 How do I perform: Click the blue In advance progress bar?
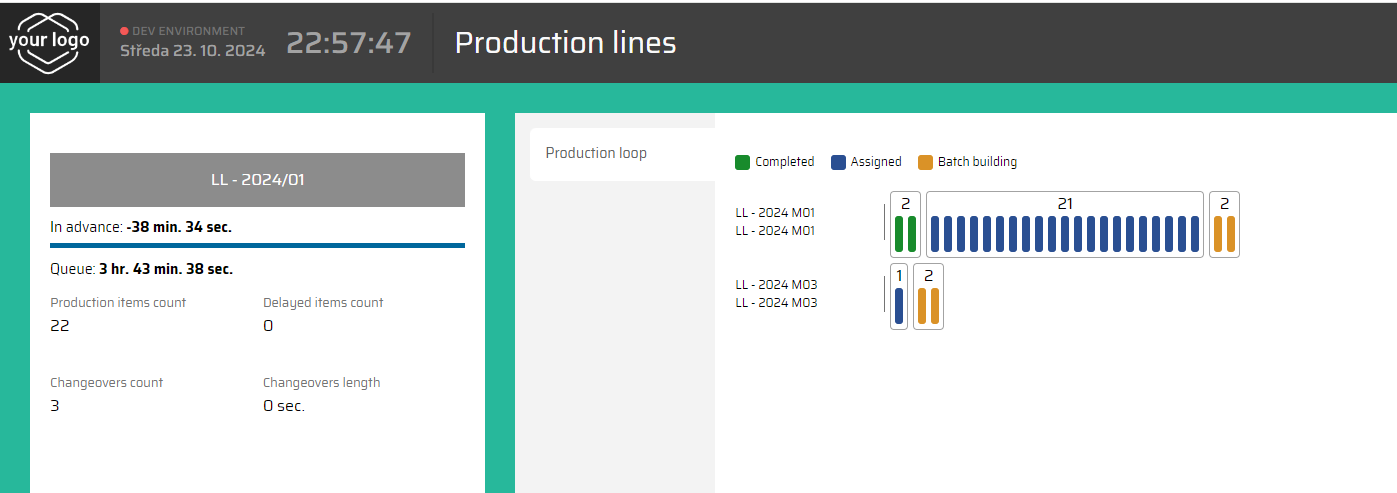pyautogui.click(x=257, y=245)
